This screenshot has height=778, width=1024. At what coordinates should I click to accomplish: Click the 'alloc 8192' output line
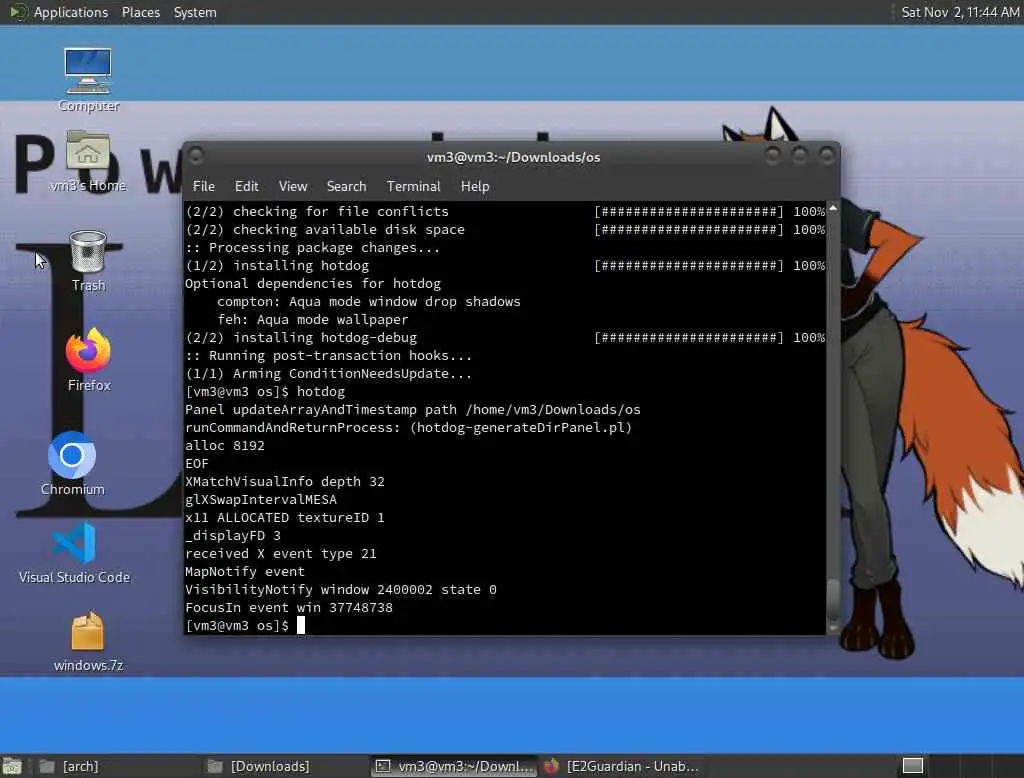225,446
